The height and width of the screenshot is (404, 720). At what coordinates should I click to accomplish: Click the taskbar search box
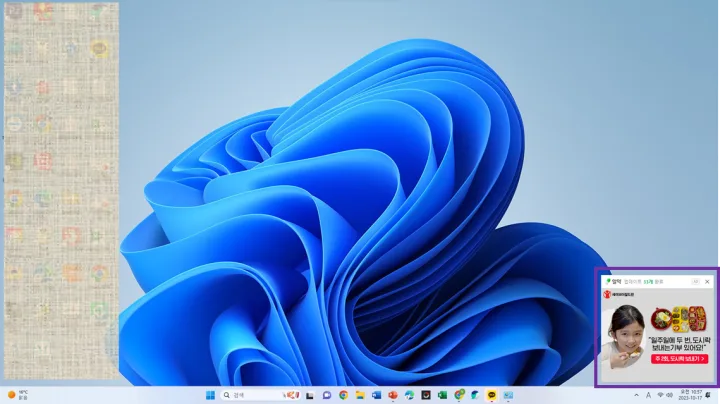click(x=260, y=395)
